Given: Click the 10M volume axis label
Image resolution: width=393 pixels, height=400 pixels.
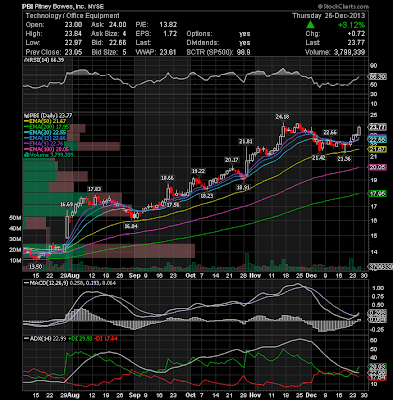Looking at the screenshot, I should pyautogui.click(x=15, y=261).
